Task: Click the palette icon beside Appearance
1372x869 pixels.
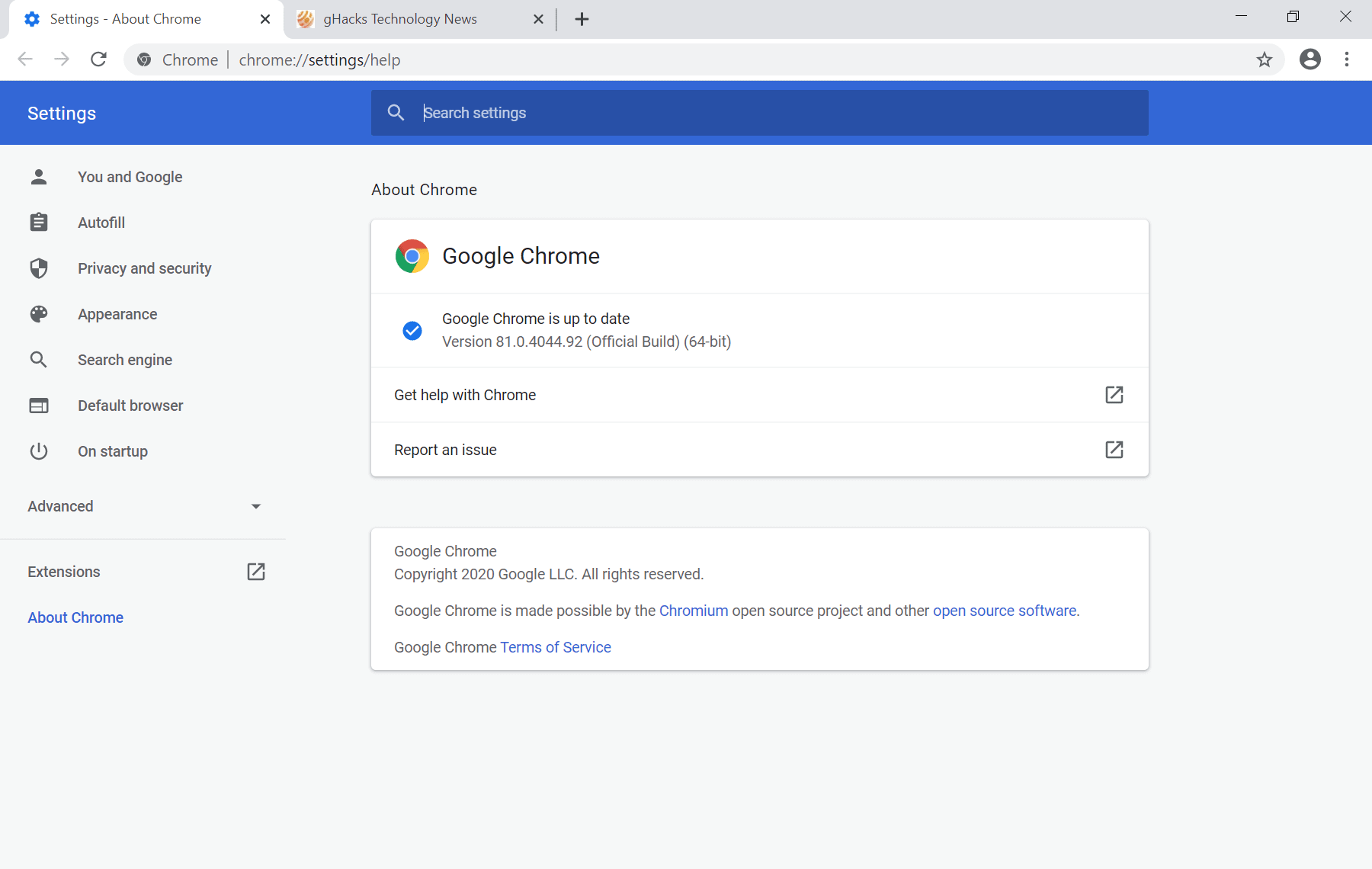Action: tap(39, 314)
